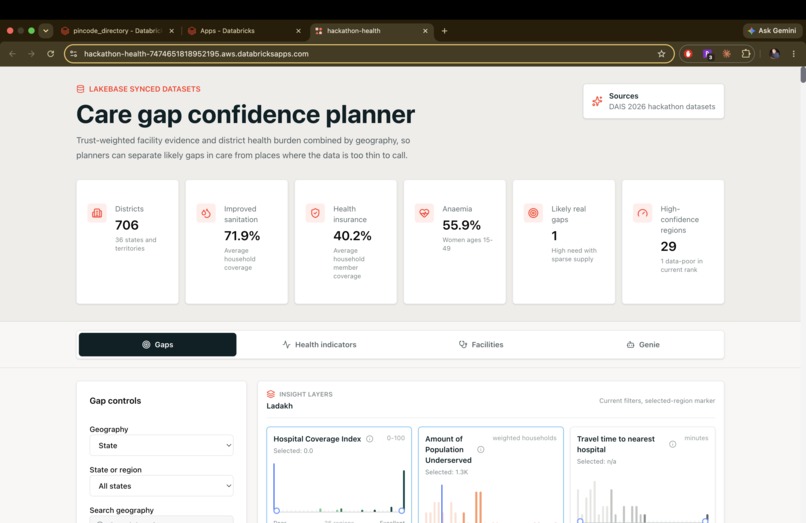Close the hackathon-health tab

425,31
